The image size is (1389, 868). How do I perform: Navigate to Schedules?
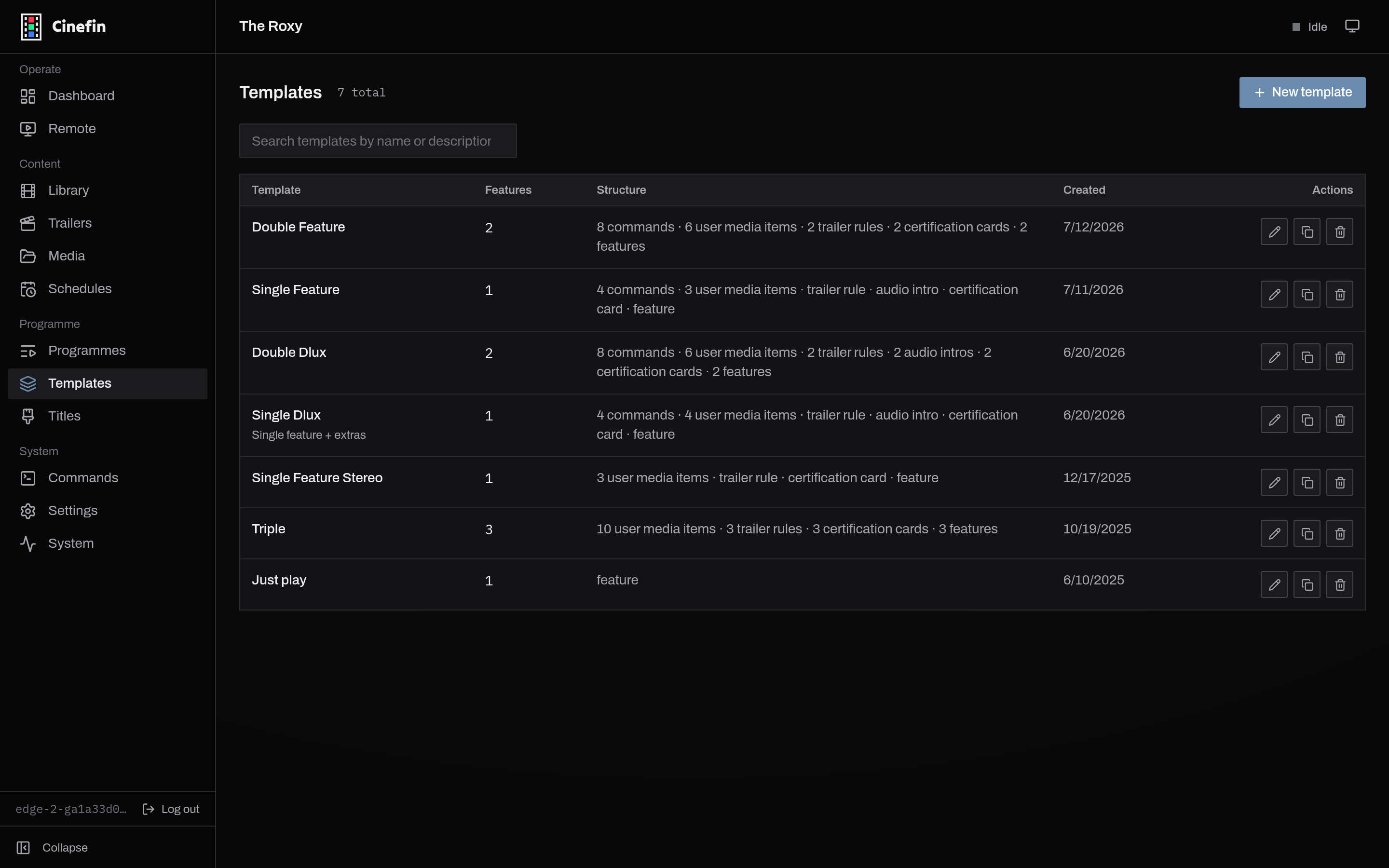tap(108, 289)
